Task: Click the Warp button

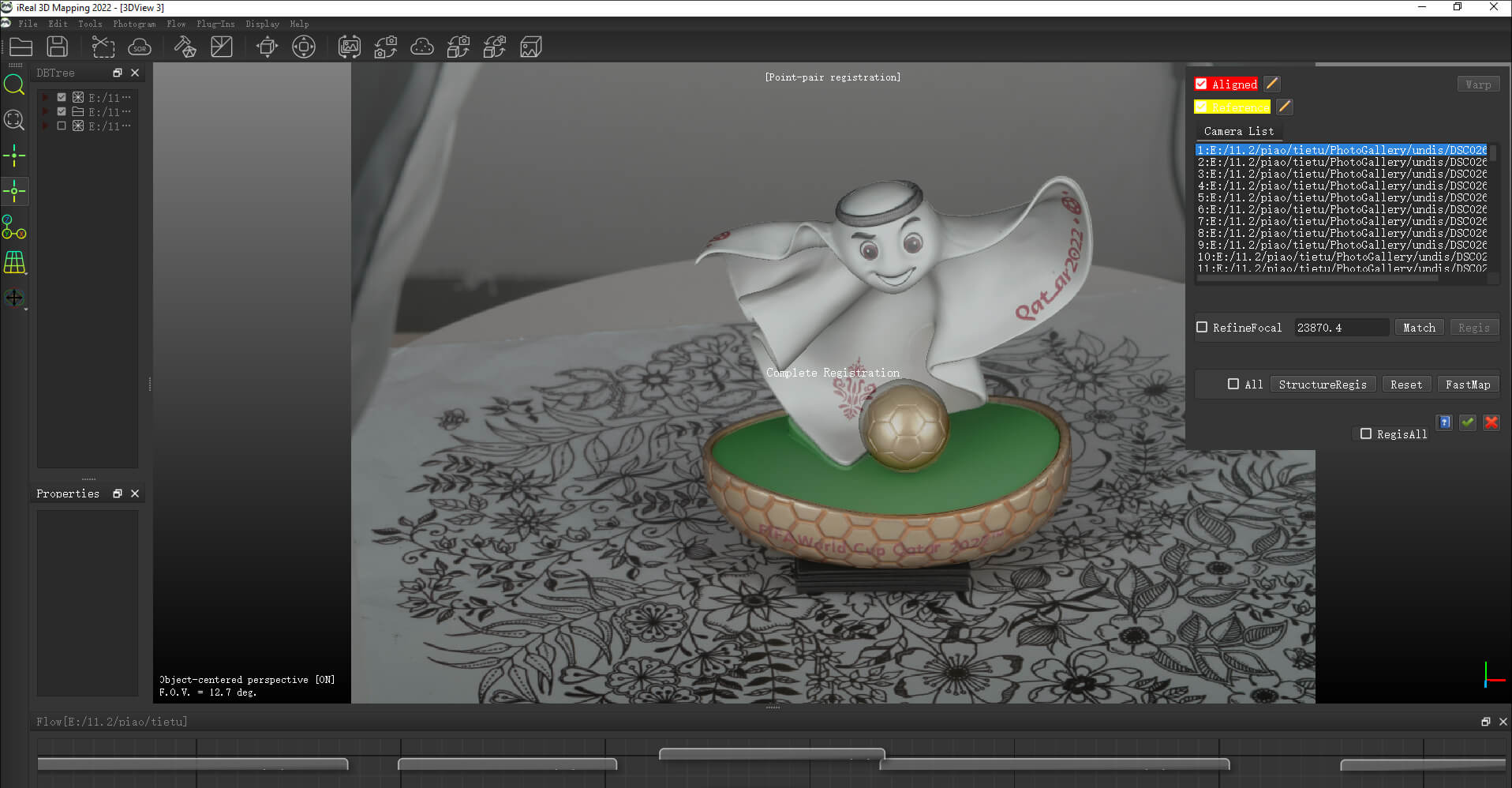Action: coord(1478,84)
